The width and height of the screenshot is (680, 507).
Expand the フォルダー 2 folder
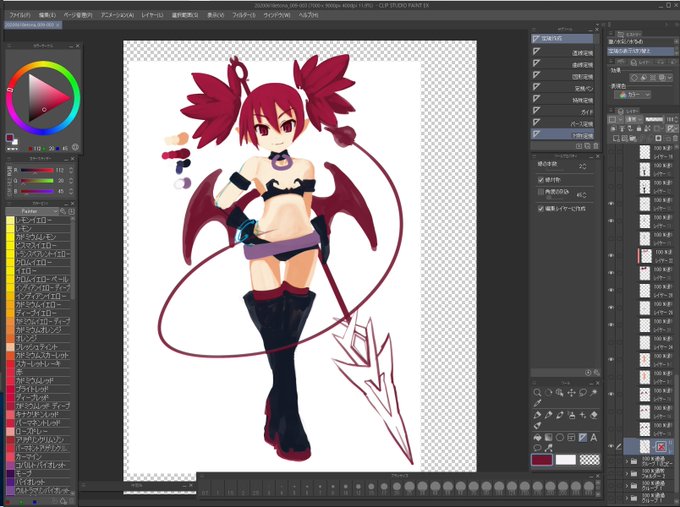coord(627,474)
